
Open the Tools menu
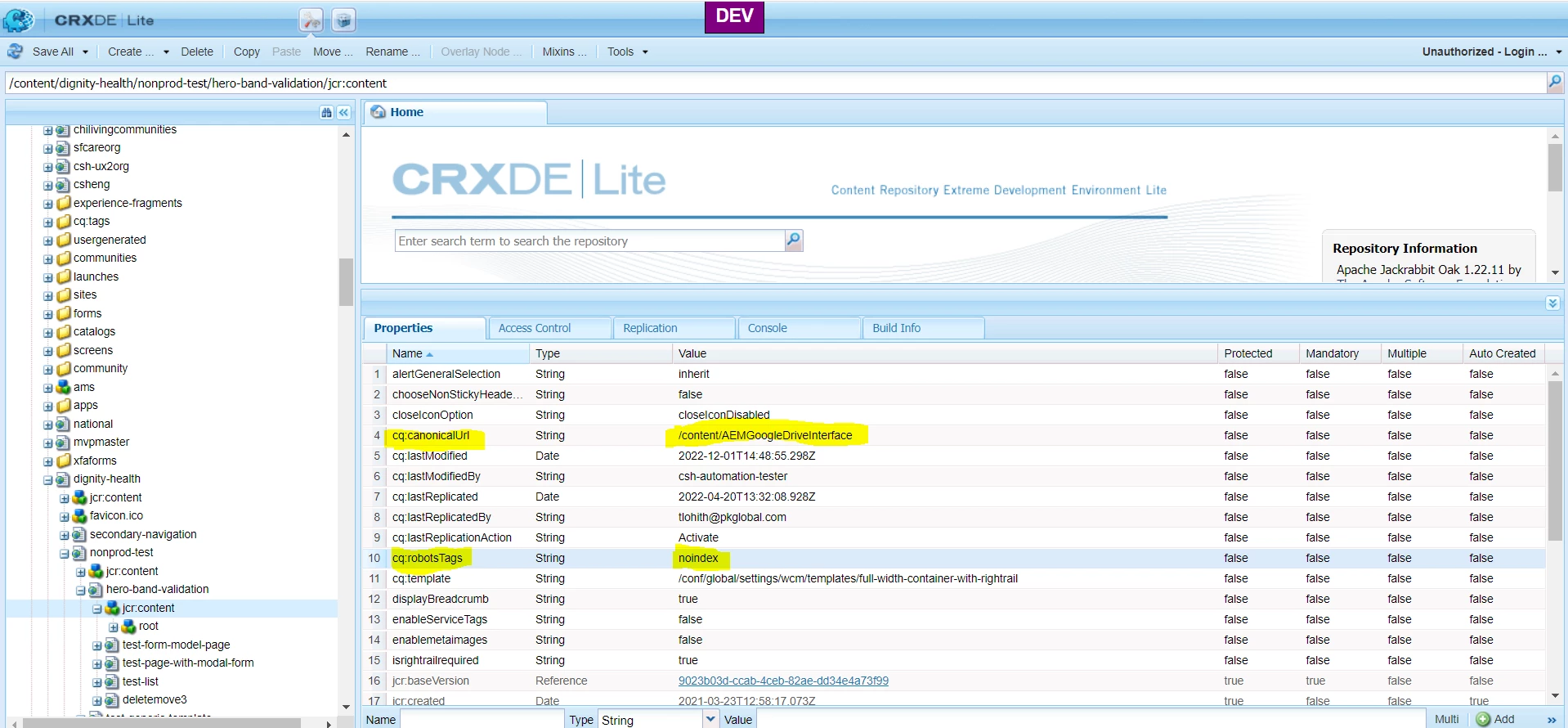(627, 52)
